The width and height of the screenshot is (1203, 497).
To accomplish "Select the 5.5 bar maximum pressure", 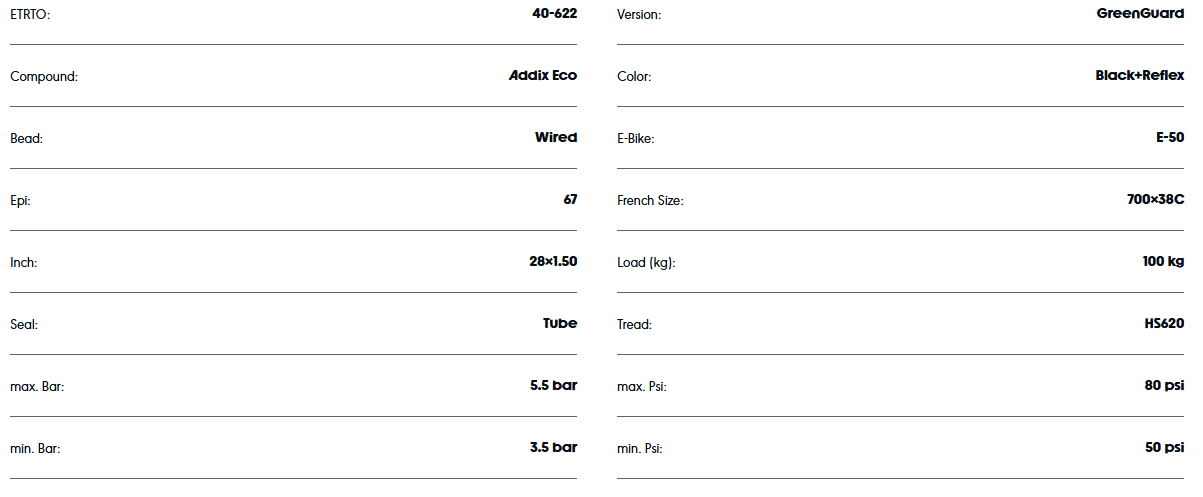I will pyautogui.click(x=553, y=385).
